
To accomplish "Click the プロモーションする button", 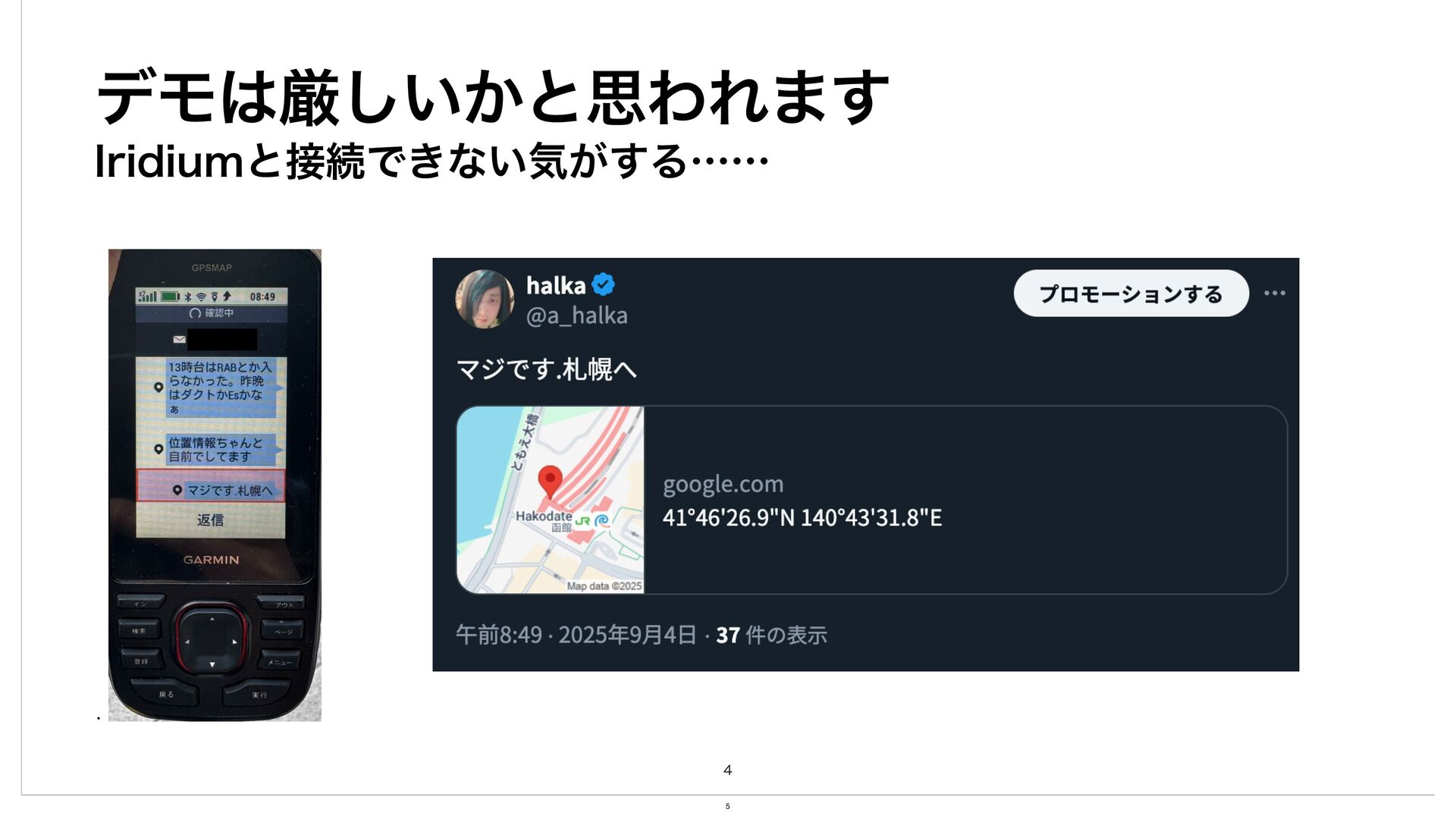I will pos(1131,293).
